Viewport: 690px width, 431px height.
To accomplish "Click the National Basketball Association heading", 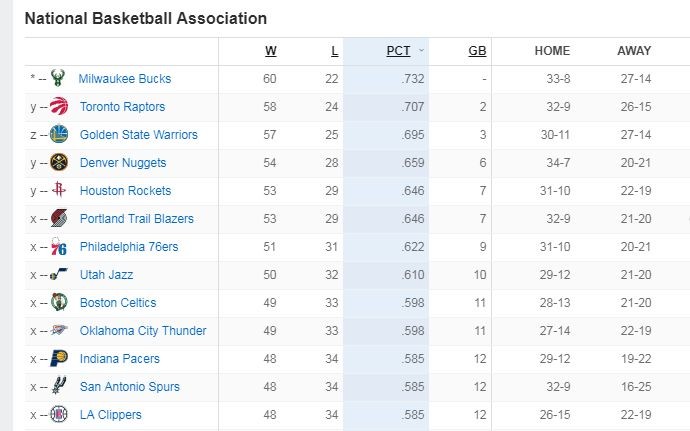I will [x=145, y=18].
